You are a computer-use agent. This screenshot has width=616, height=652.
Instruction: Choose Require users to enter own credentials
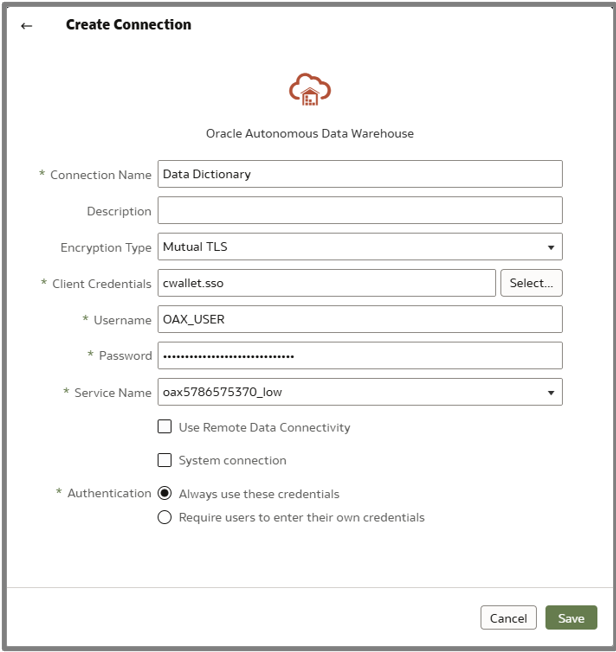[x=165, y=517]
